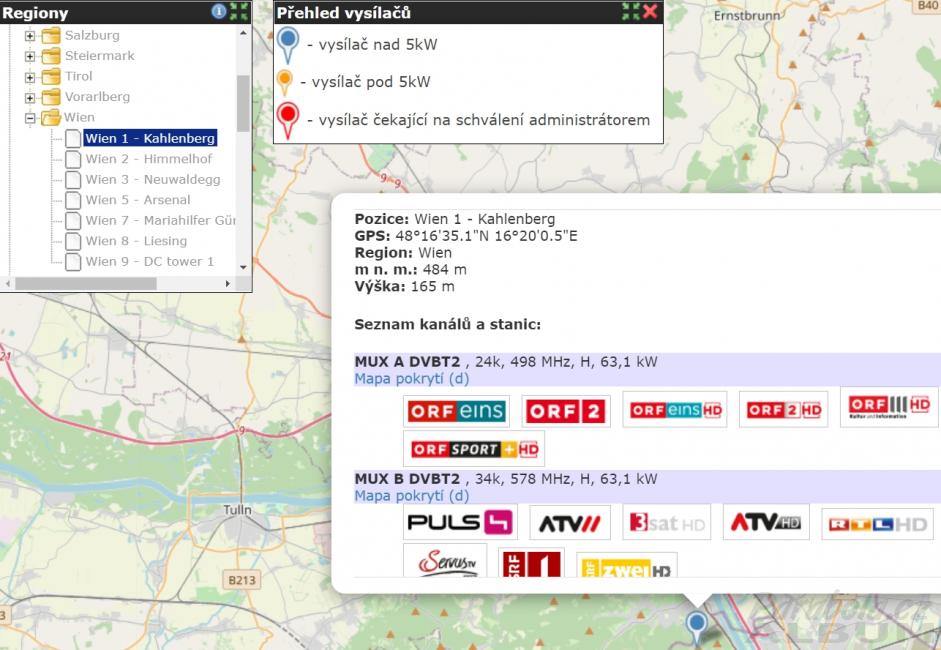Click the 'Ernstbrunn' label on the map
This screenshot has height=650, width=941.
[747, 16]
